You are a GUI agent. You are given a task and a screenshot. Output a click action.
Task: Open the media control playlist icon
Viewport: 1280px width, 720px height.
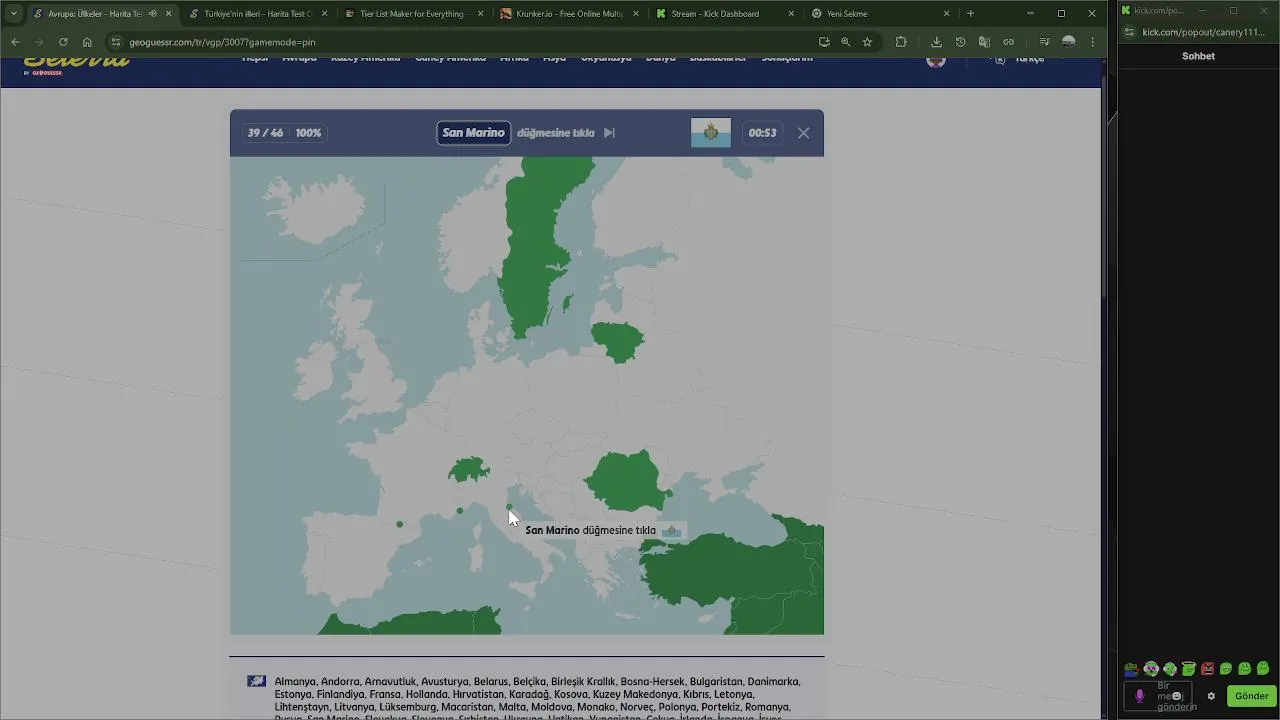pyautogui.click(x=1044, y=42)
